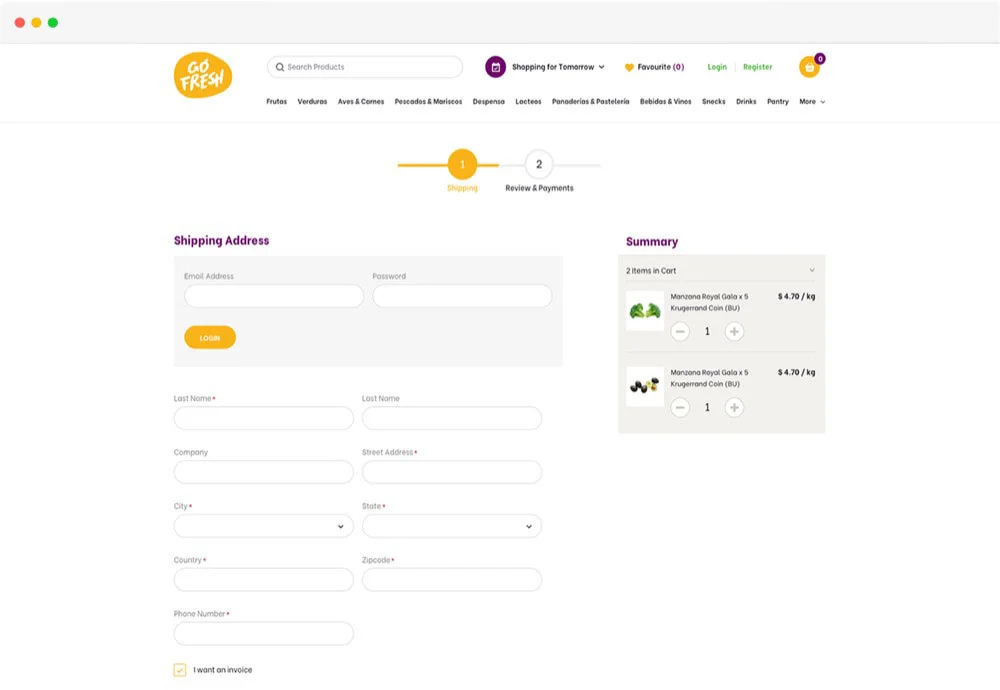Check the 'I want an invoice' checkbox

(180, 670)
